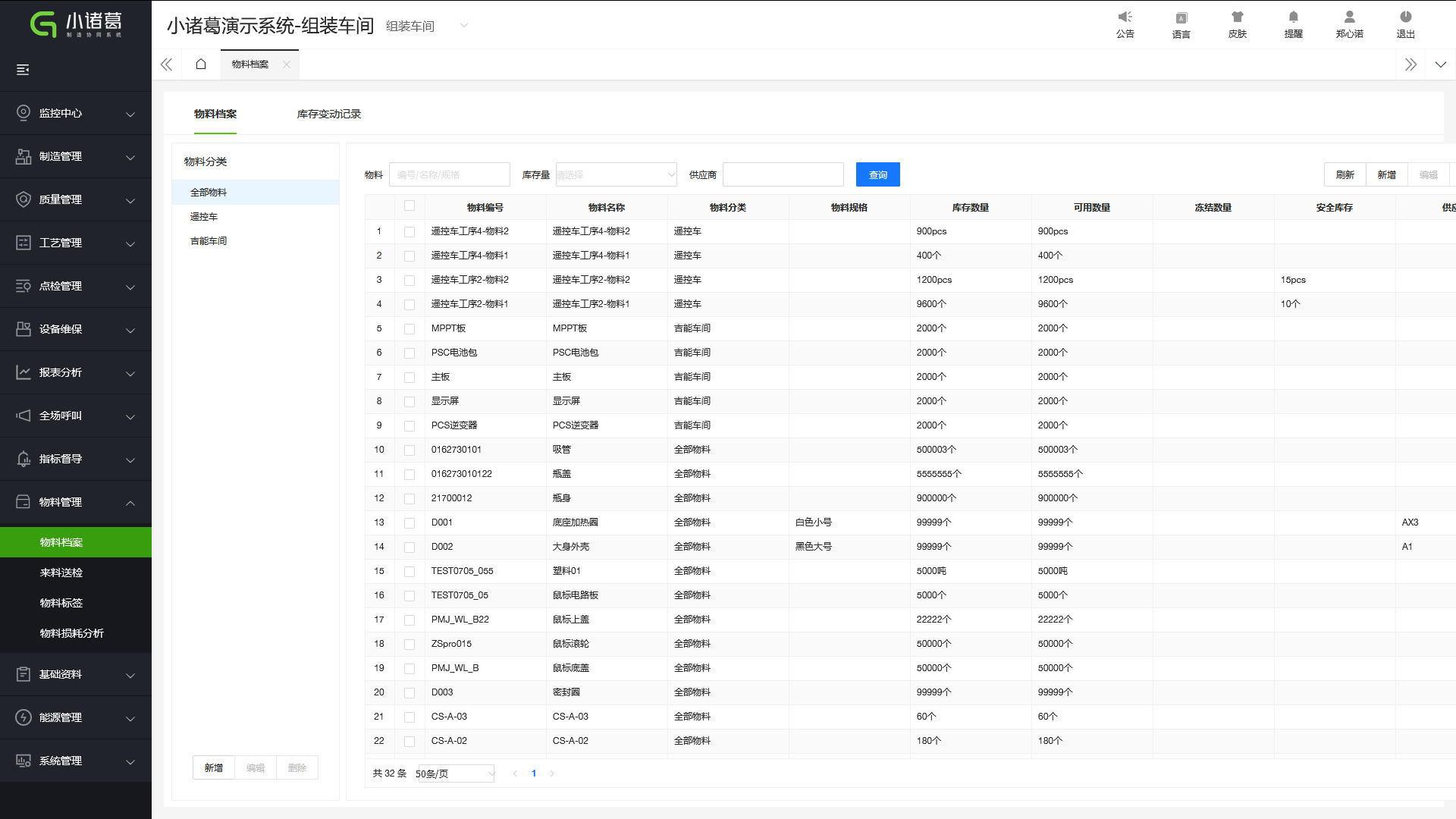Collapse the sidebar with the hamburger icon

[x=23, y=69]
